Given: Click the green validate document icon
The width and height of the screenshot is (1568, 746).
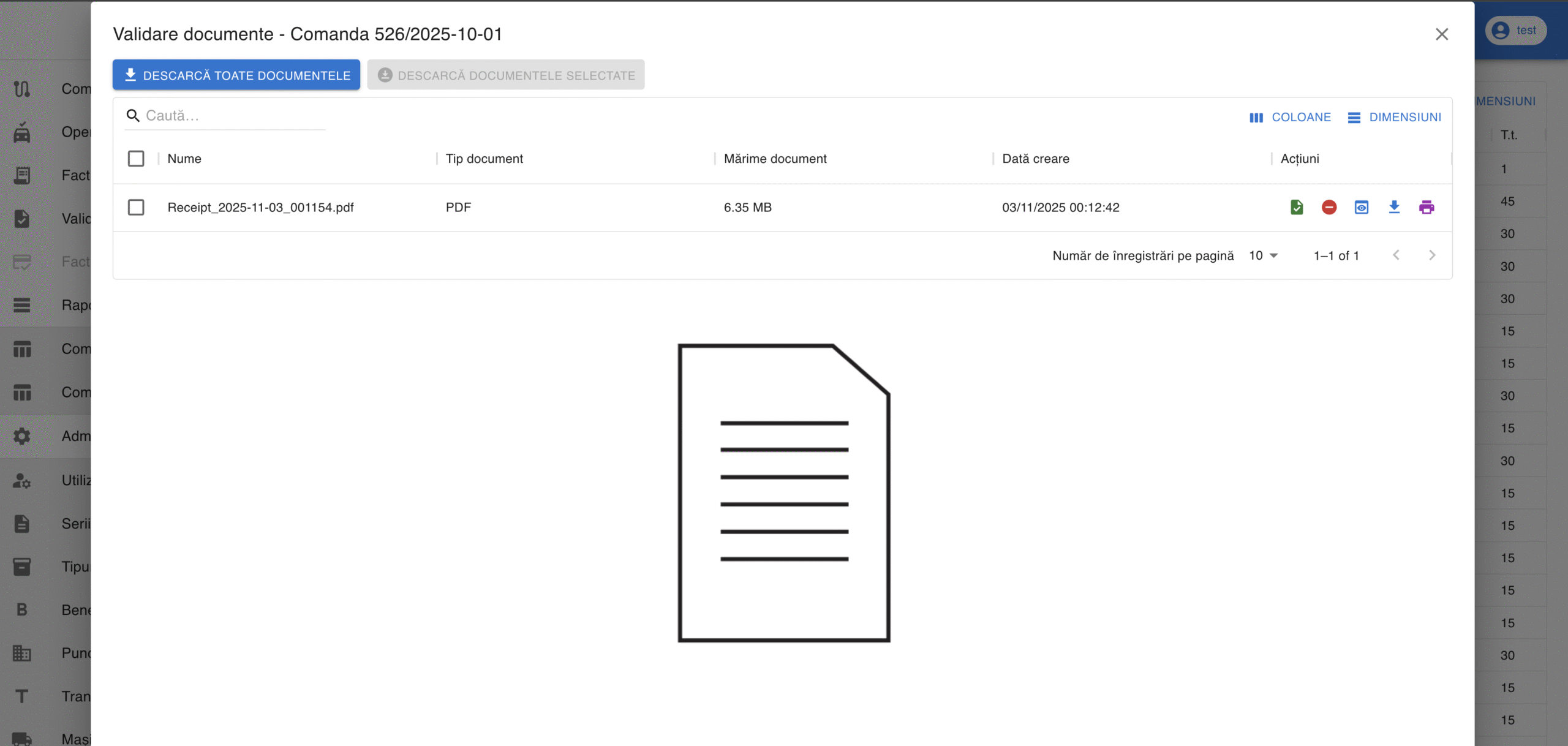Looking at the screenshot, I should click(x=1296, y=207).
